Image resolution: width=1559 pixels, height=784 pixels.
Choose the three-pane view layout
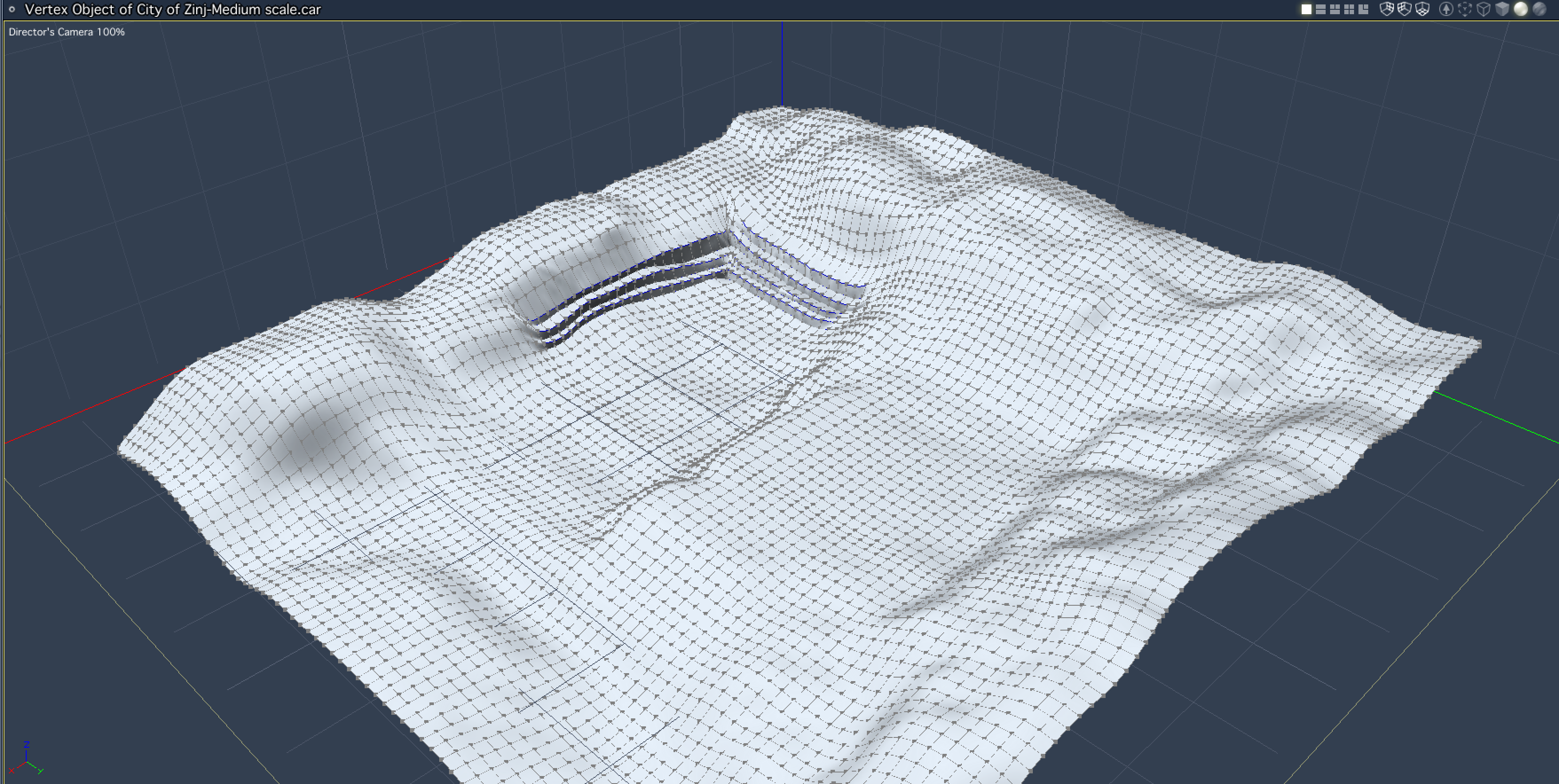pyautogui.click(x=1335, y=10)
